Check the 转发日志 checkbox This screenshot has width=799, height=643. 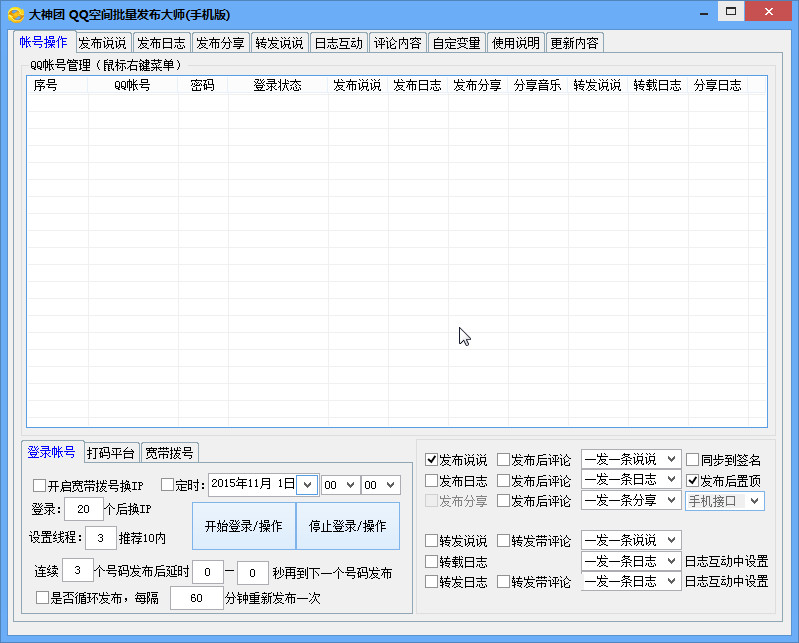(431, 581)
